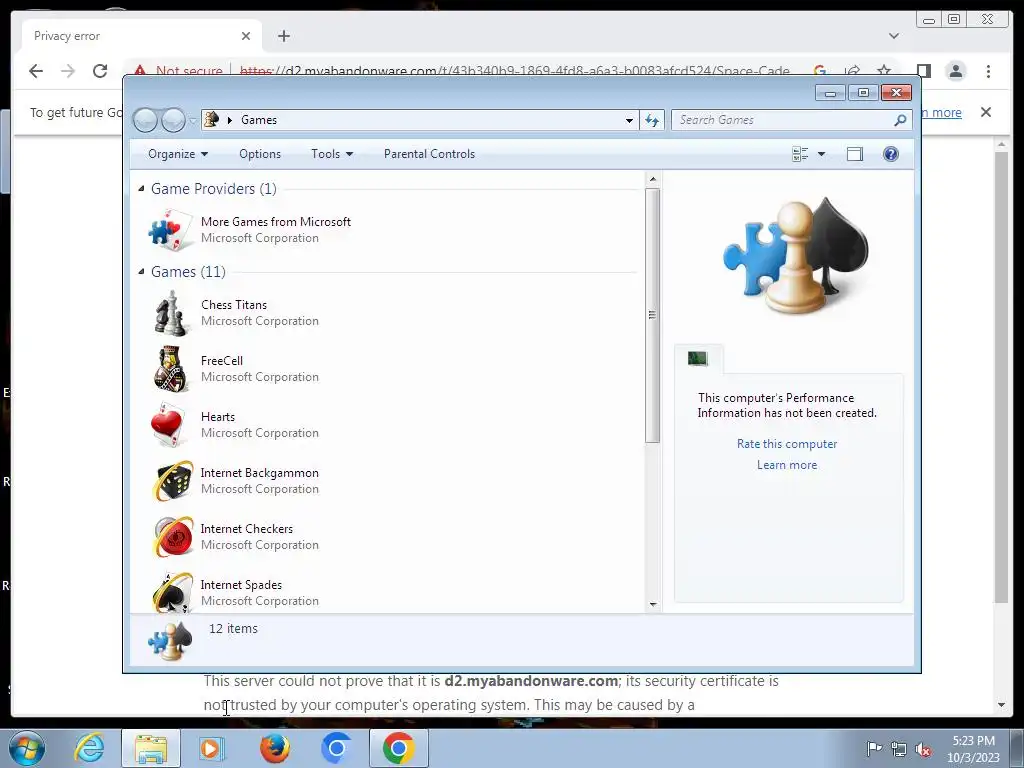Click the refresh button beside address bar

coord(652,120)
